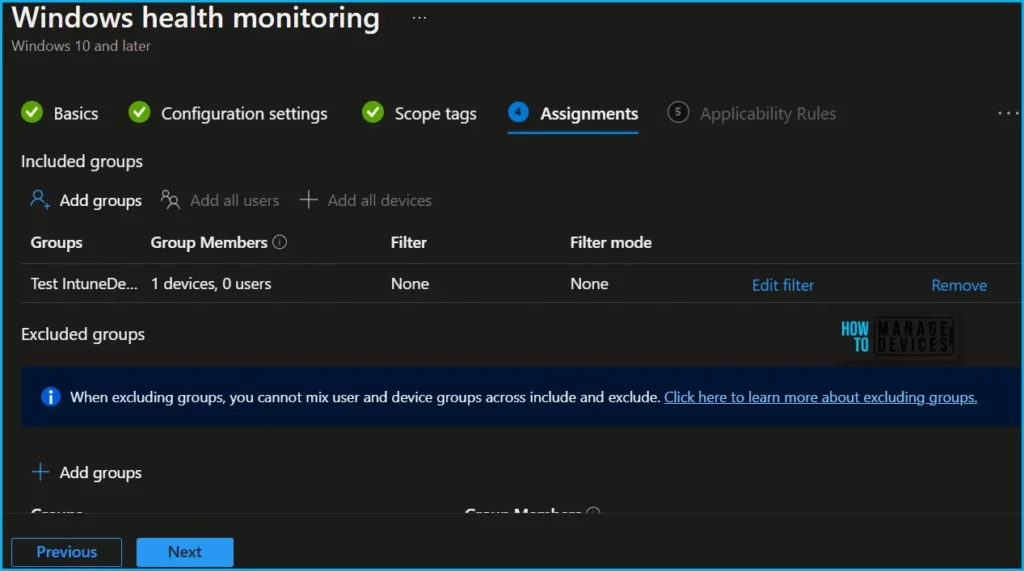
Task: Open the Configuration settings step
Action: (244, 114)
